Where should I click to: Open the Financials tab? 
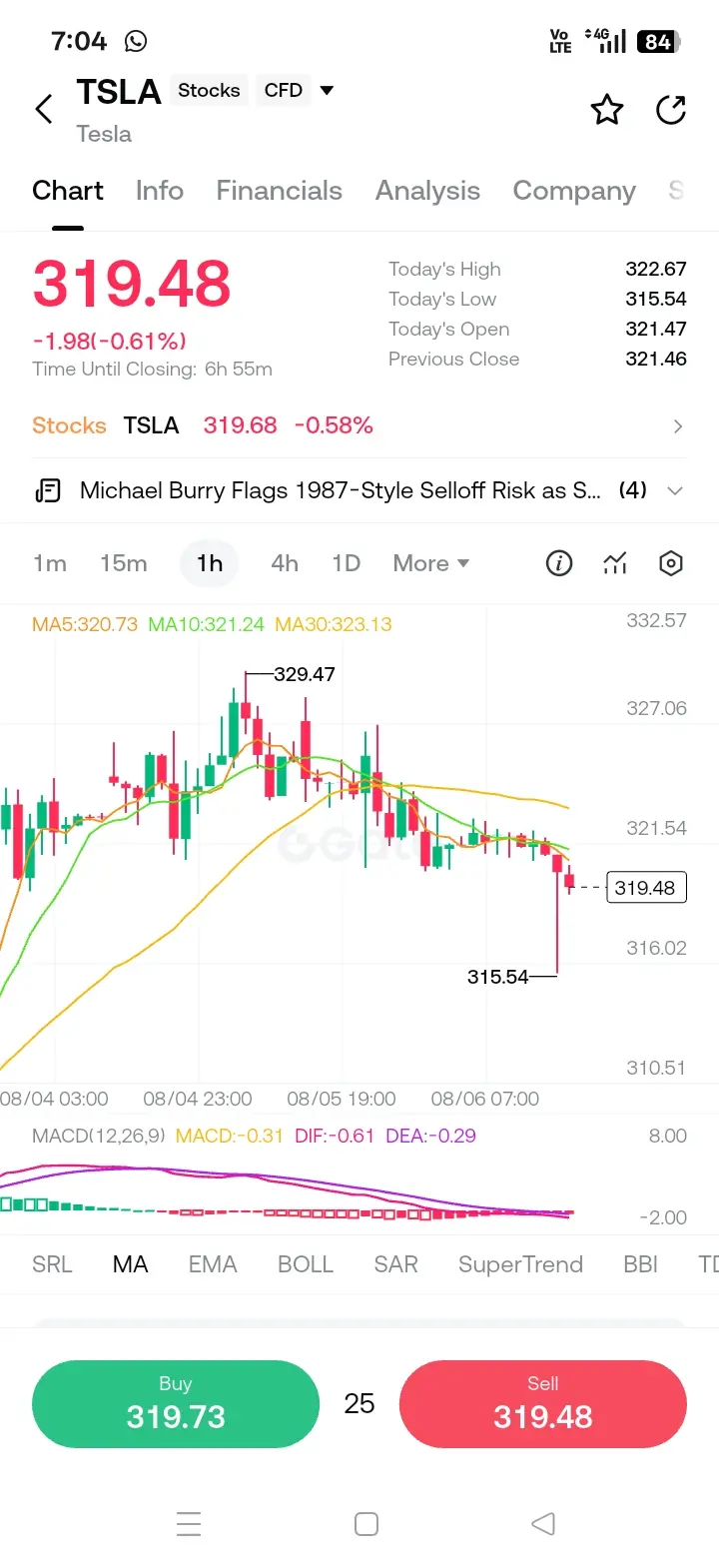pos(280,191)
